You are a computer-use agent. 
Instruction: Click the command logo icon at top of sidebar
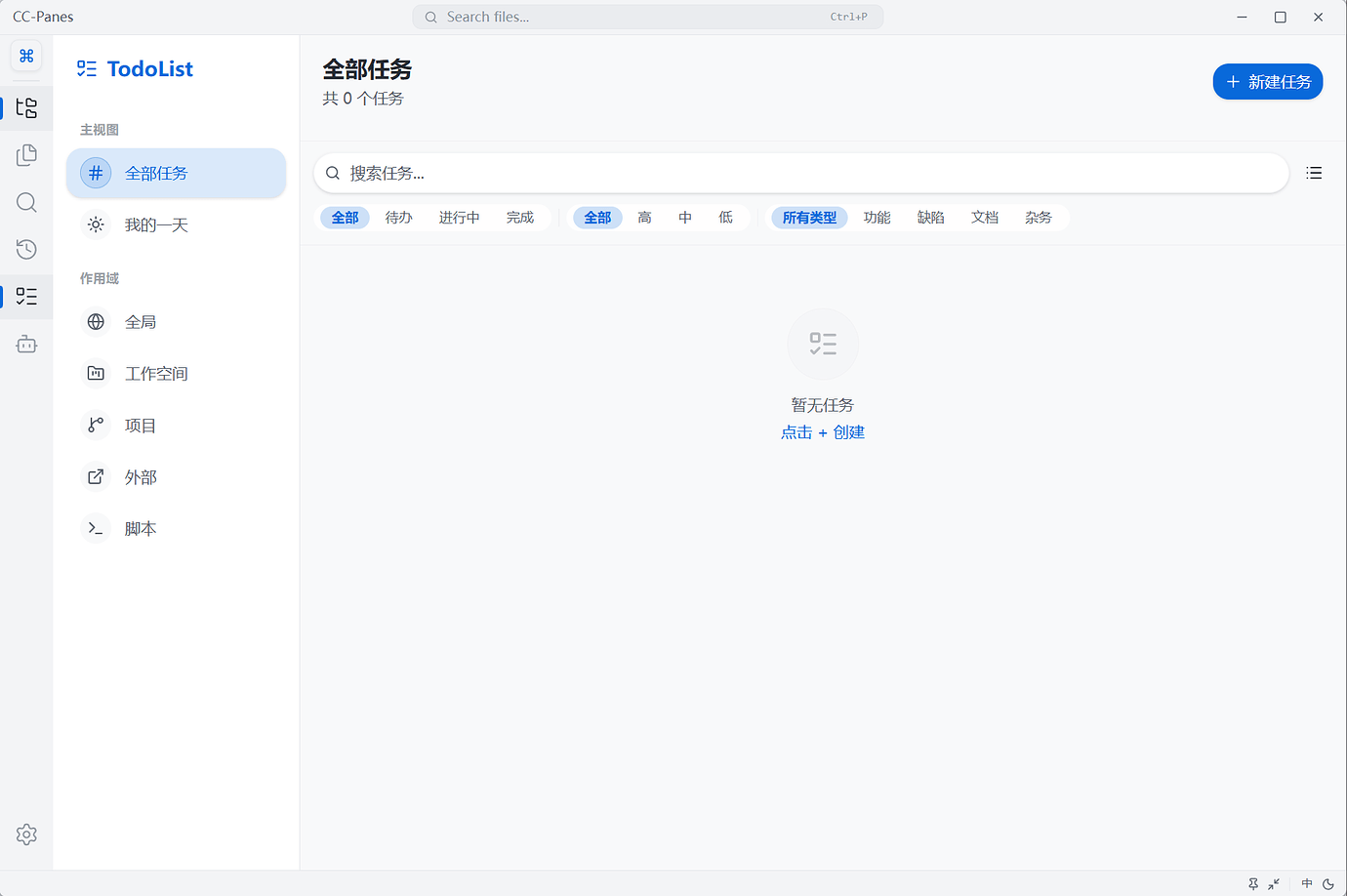pyautogui.click(x=26, y=56)
